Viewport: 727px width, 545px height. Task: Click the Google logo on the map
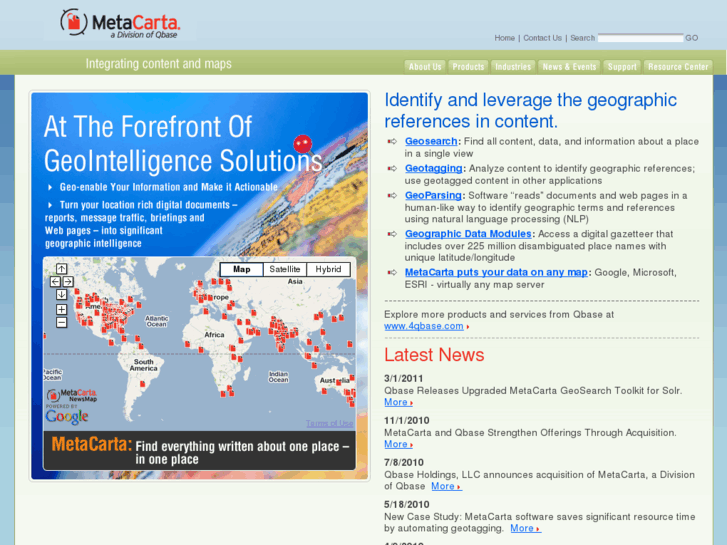pyautogui.click(x=67, y=417)
